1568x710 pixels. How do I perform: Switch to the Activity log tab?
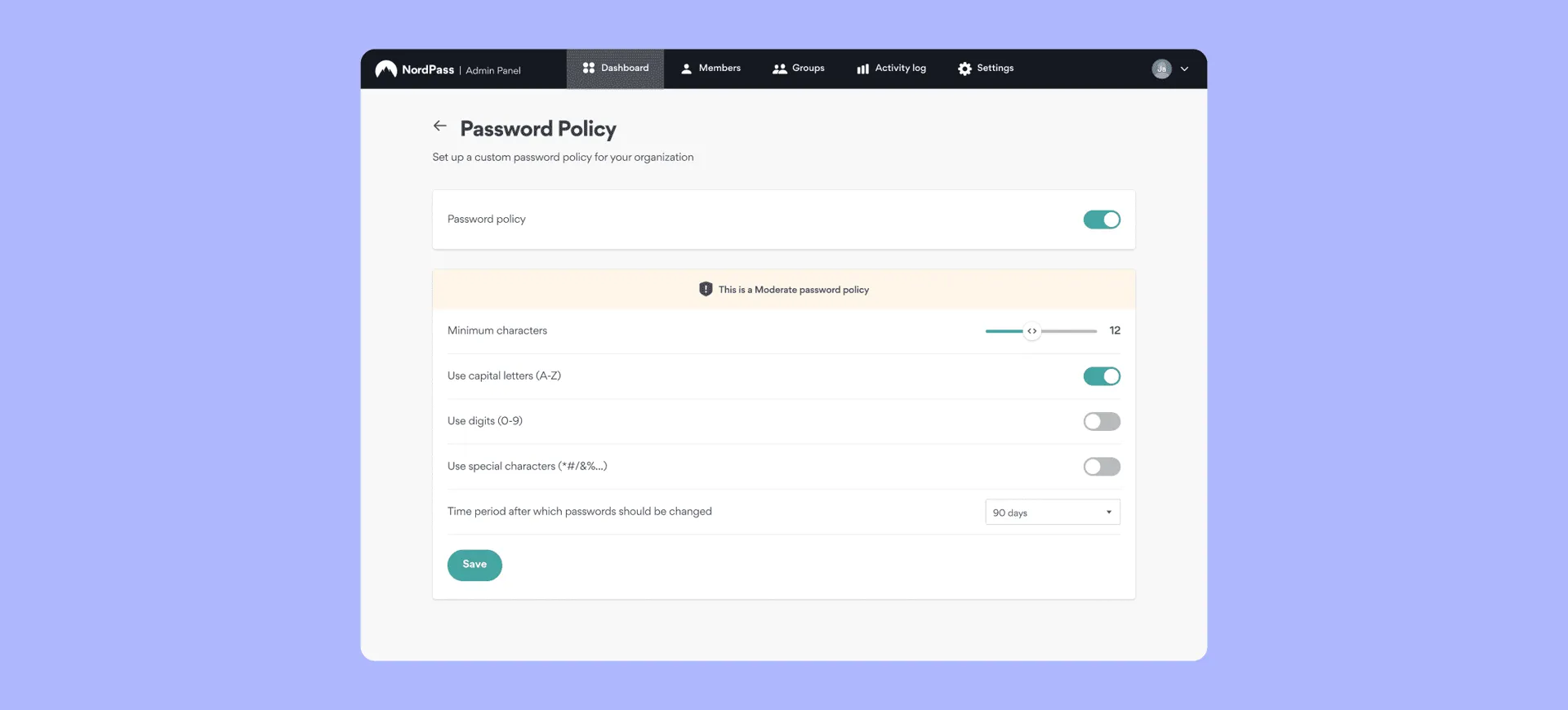pos(900,69)
